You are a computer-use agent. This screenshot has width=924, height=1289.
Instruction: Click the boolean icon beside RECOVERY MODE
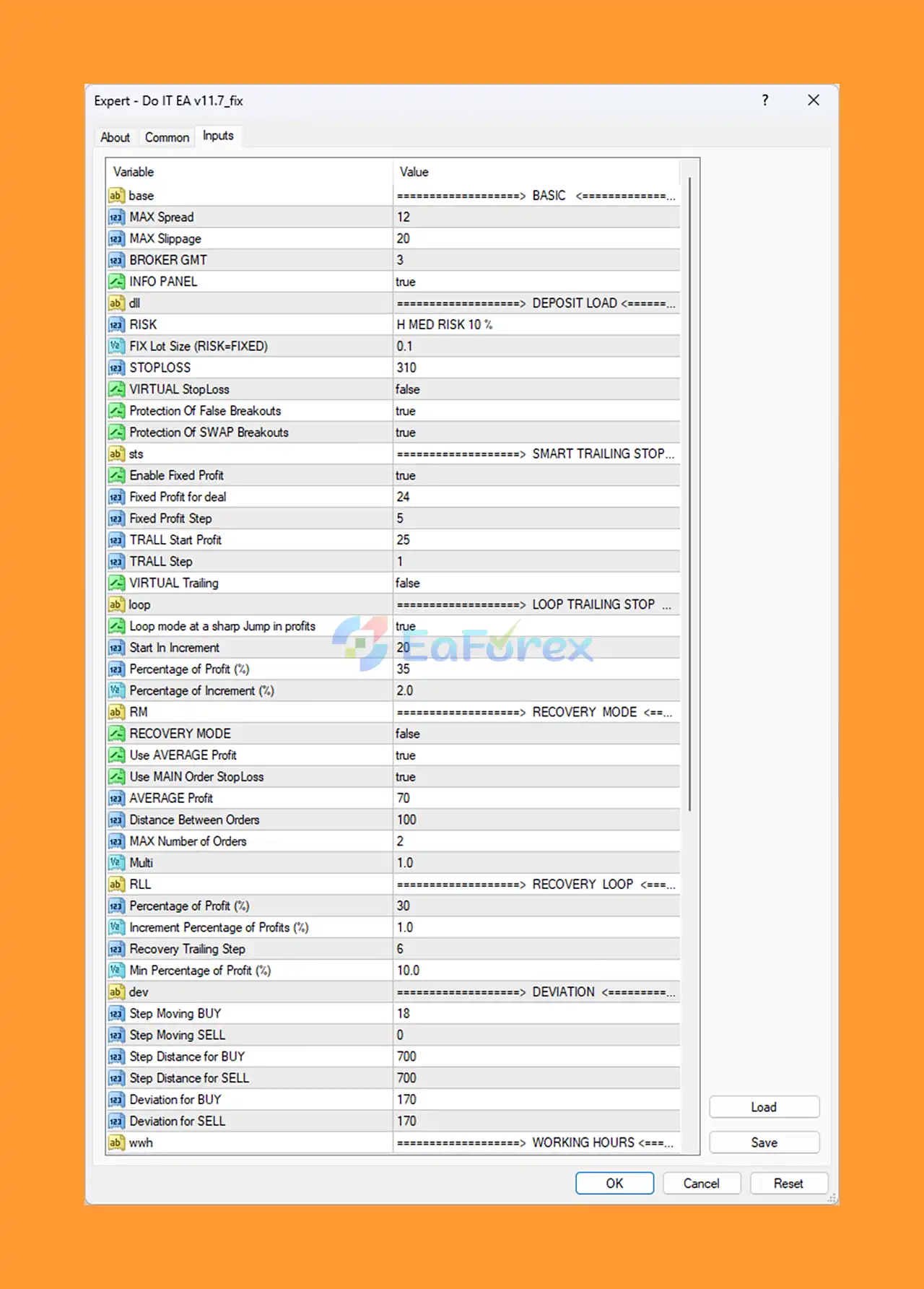(116, 734)
